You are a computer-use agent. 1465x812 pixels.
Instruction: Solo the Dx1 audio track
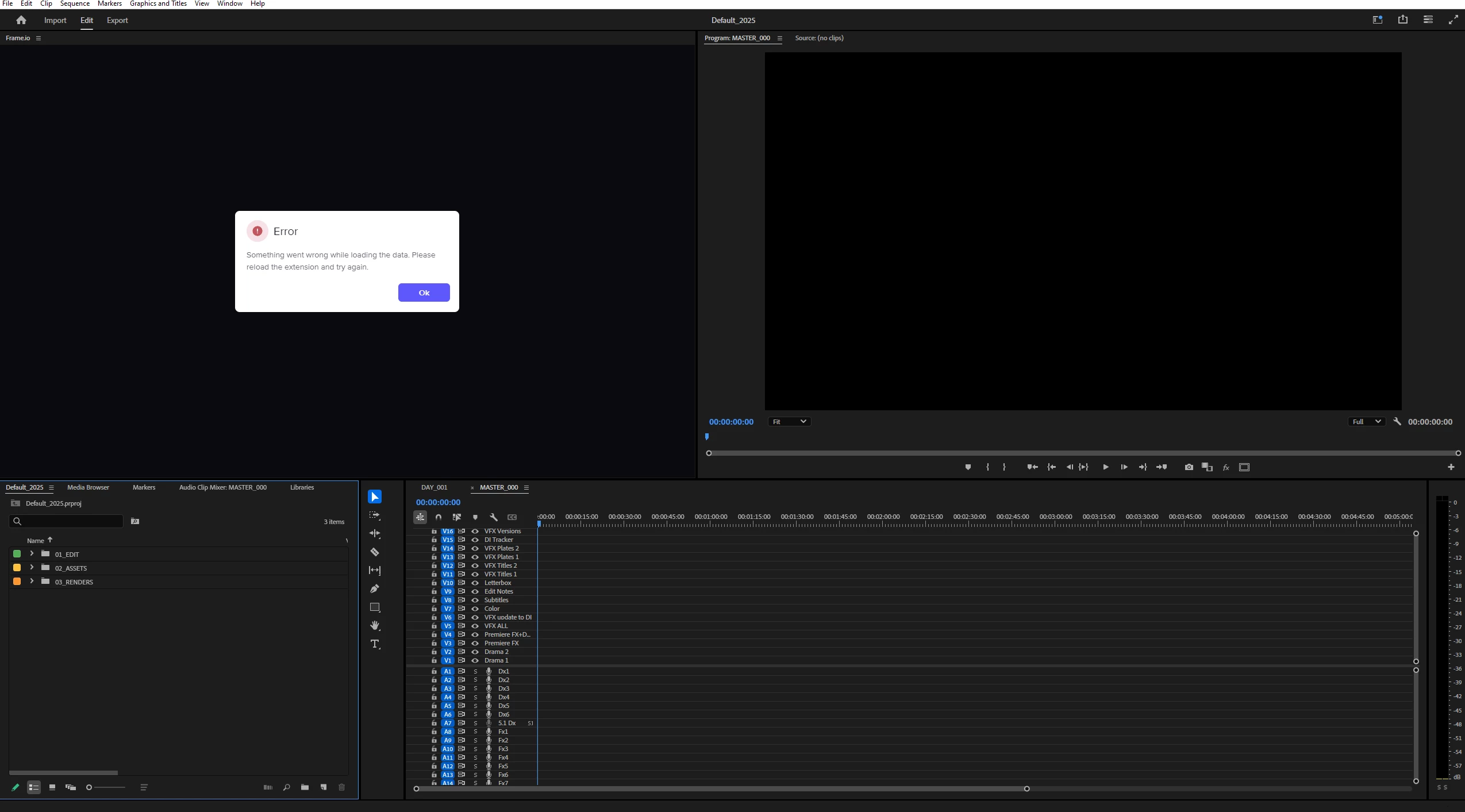point(475,671)
